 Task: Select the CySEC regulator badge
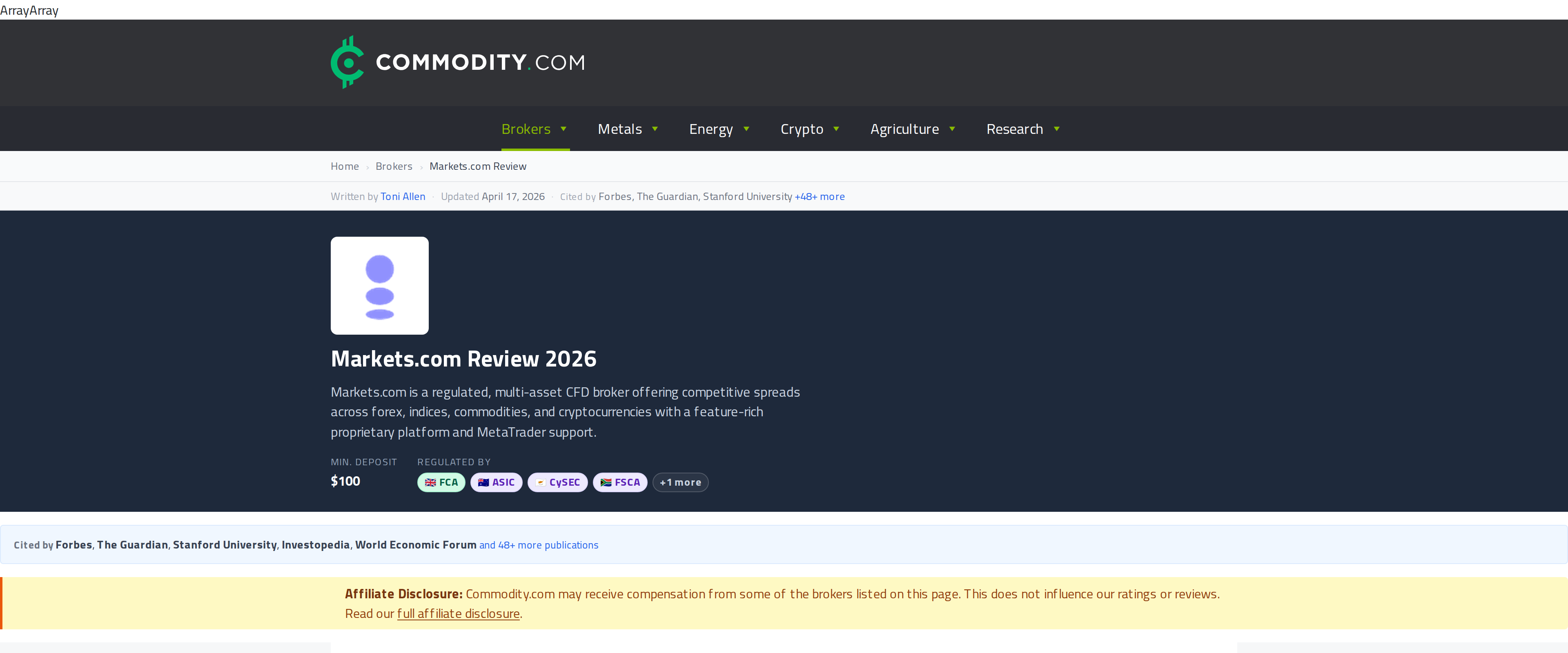(557, 482)
